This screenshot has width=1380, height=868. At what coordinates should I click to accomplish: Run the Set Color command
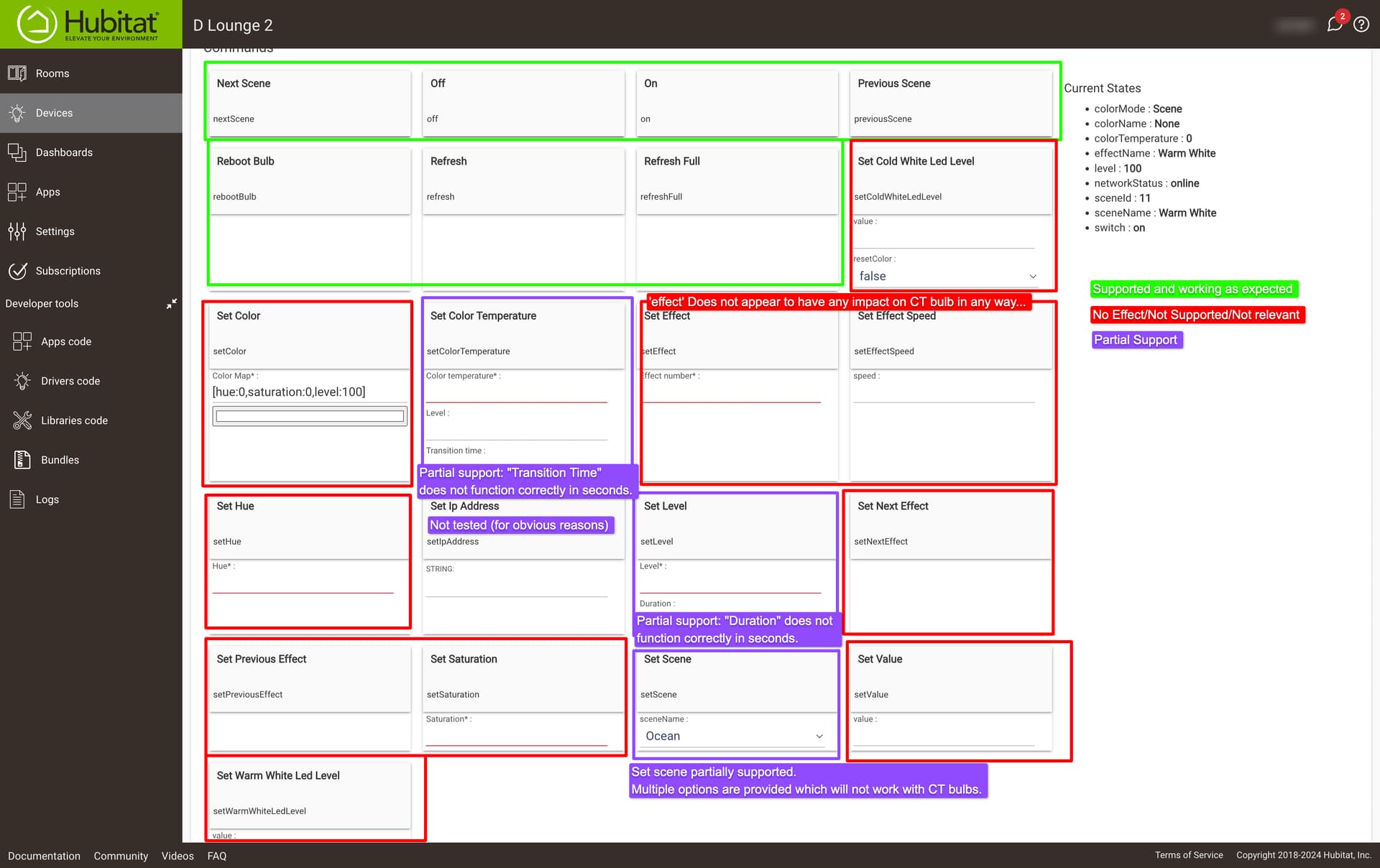[310, 335]
